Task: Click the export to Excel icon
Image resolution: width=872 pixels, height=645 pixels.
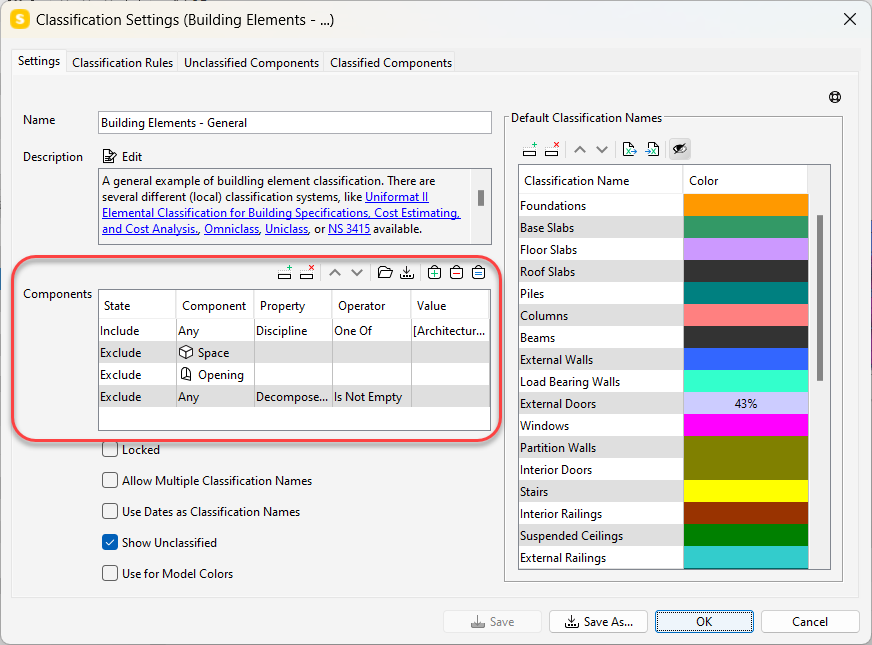Action: click(630, 149)
